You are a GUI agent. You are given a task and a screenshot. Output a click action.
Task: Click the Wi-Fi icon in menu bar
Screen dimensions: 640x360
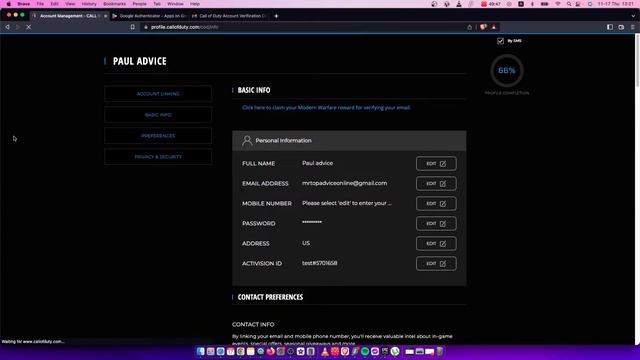point(558,4)
